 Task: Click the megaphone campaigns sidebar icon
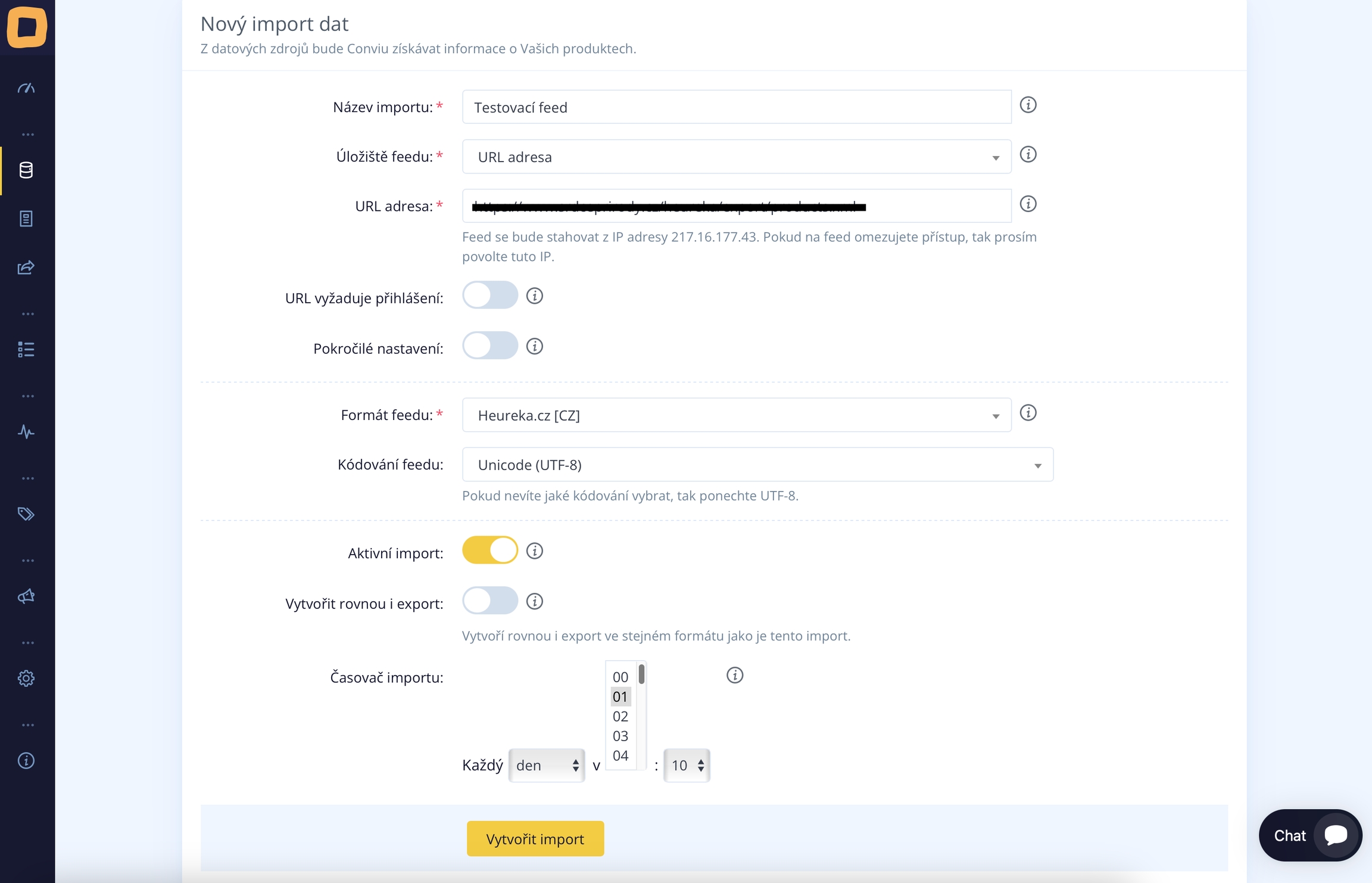(x=26, y=596)
